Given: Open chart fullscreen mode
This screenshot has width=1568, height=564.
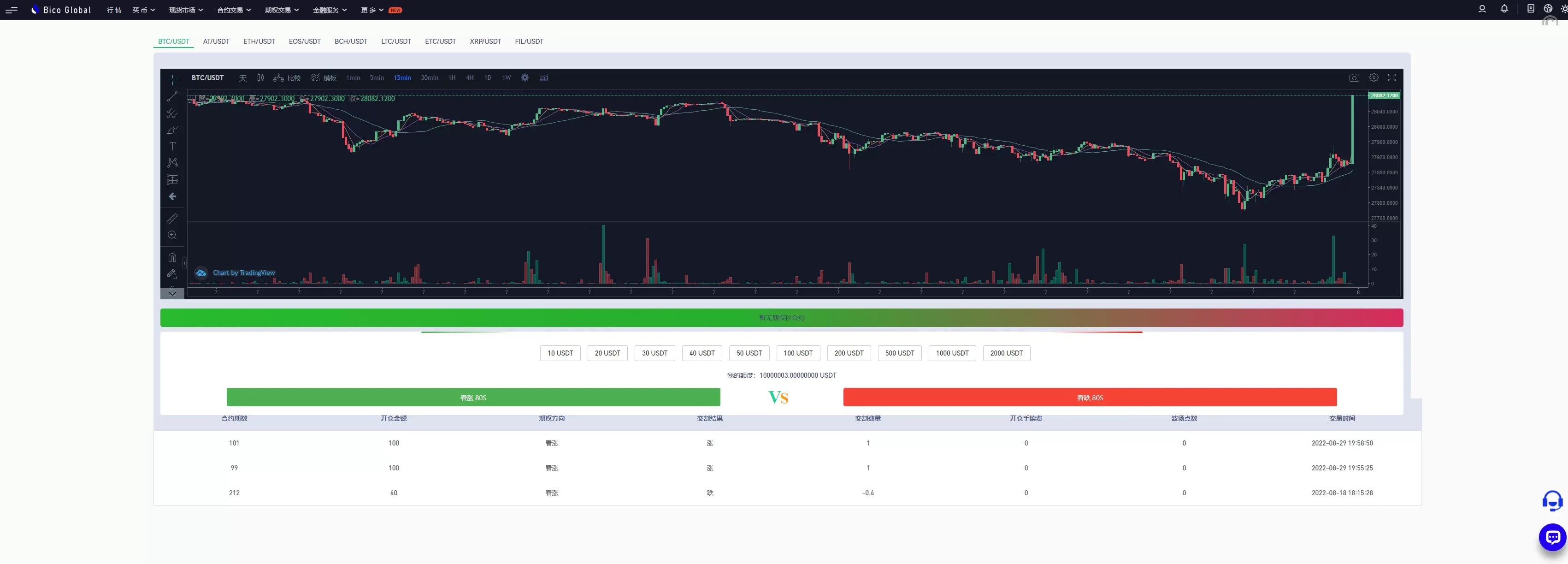Looking at the screenshot, I should pyautogui.click(x=1391, y=78).
